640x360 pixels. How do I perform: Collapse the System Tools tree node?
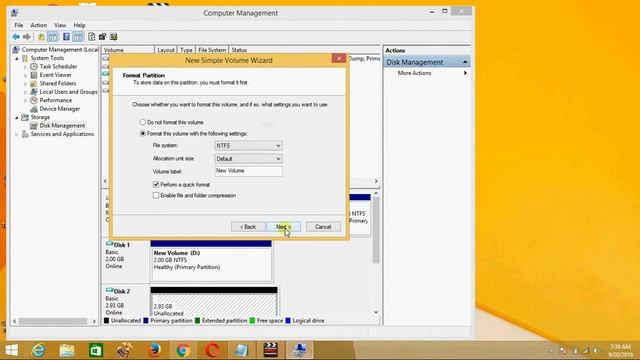pos(17,58)
